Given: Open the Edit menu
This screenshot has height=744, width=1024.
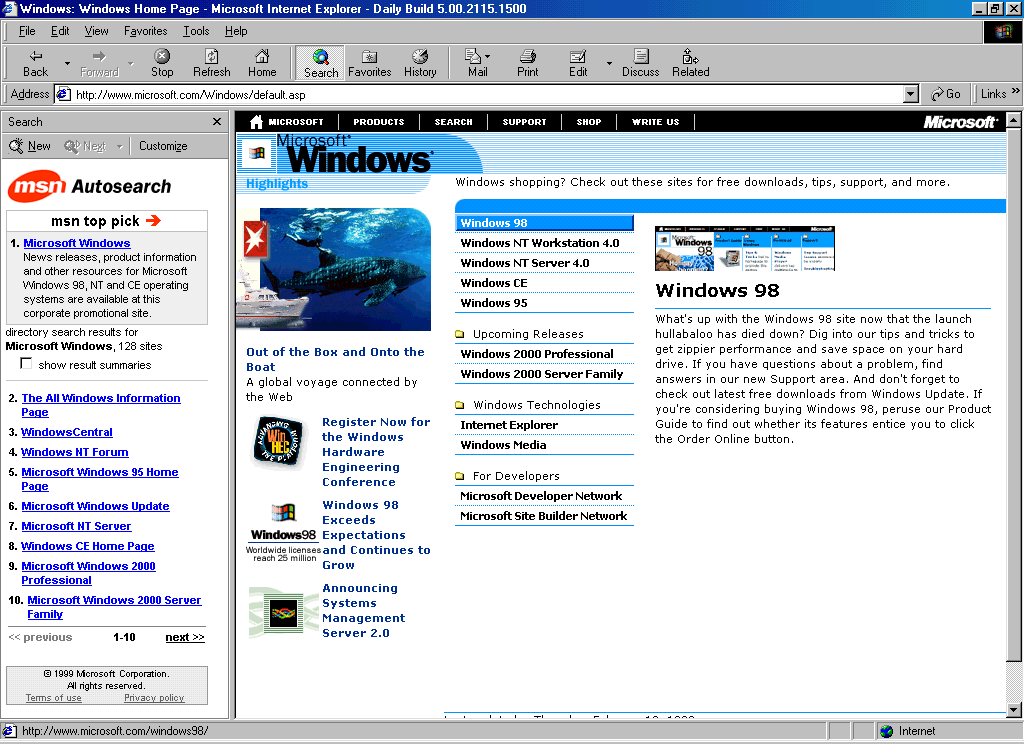Looking at the screenshot, I should coord(60,31).
